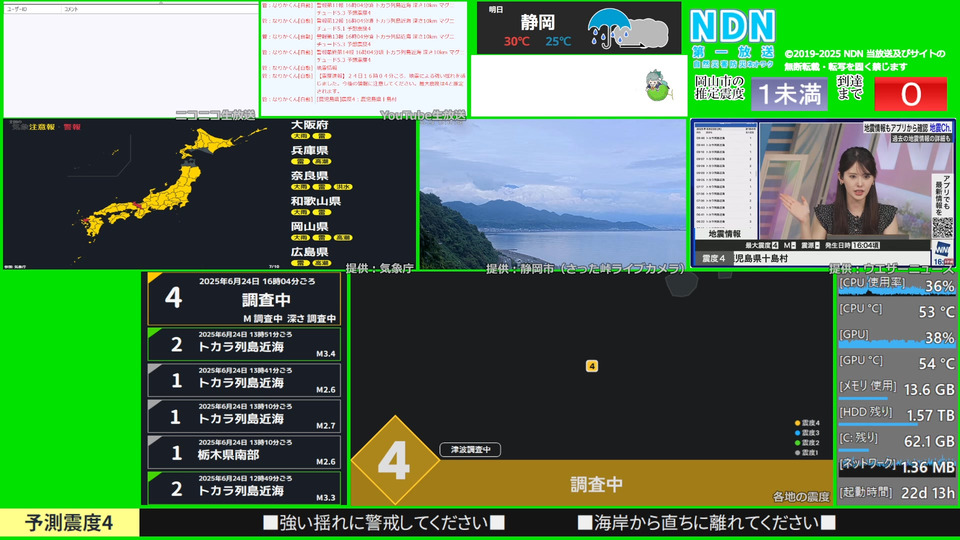Screen dimensions: 960x540
Task: Click the 洪水 tag under 奈良県
Action: point(343,187)
